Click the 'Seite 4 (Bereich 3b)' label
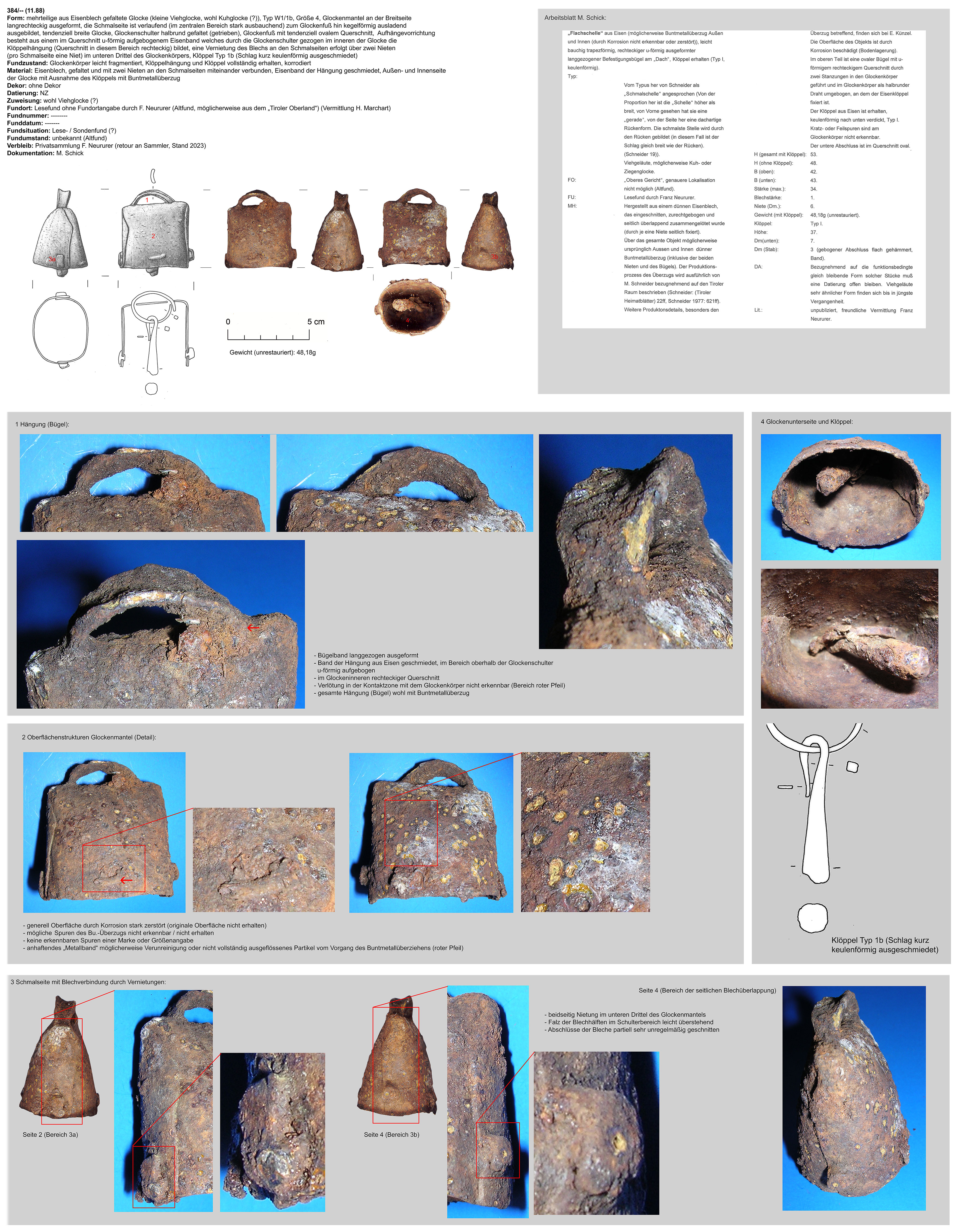 391,1134
